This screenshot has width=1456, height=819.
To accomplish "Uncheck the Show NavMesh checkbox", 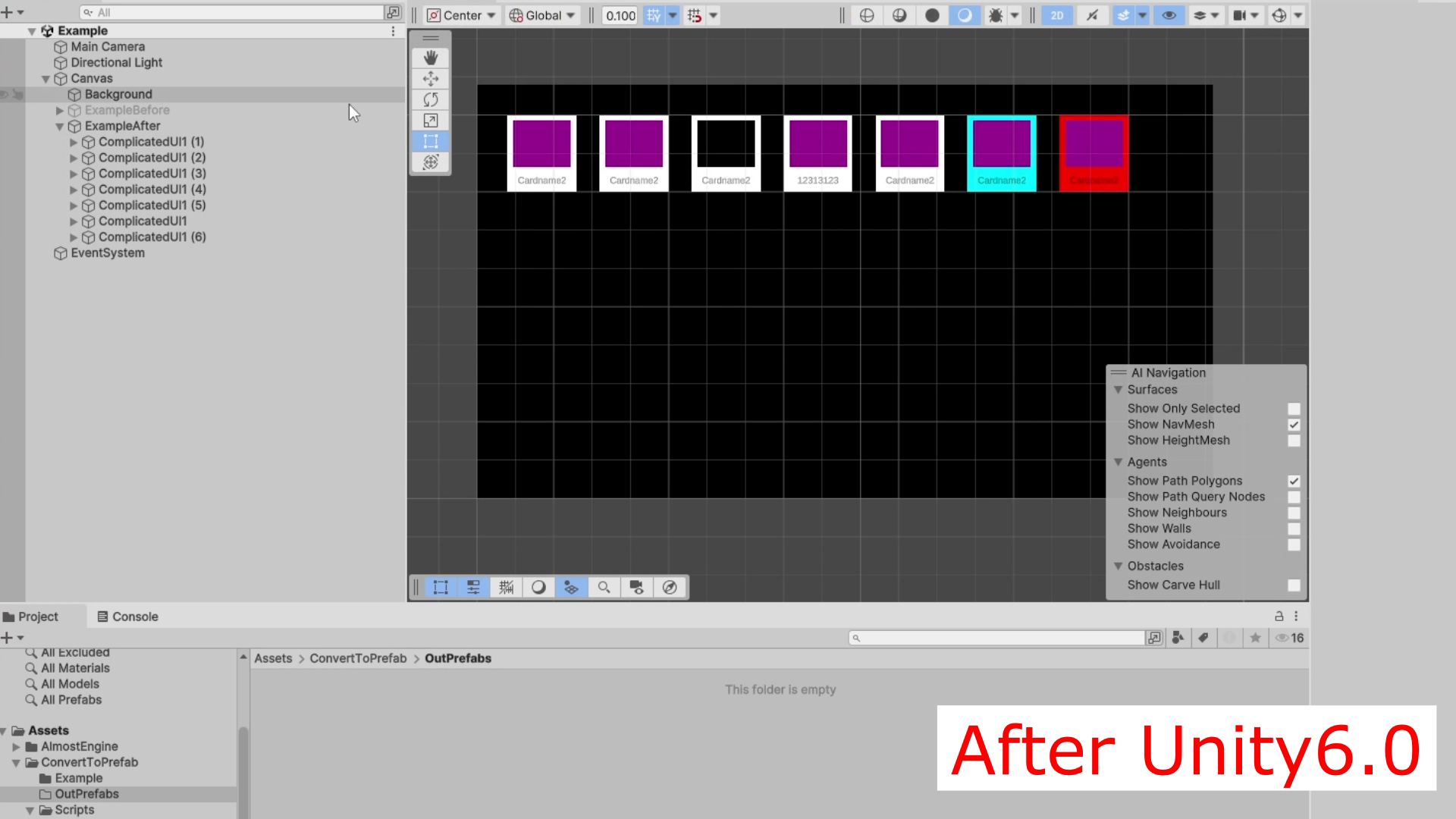I will coord(1294,425).
